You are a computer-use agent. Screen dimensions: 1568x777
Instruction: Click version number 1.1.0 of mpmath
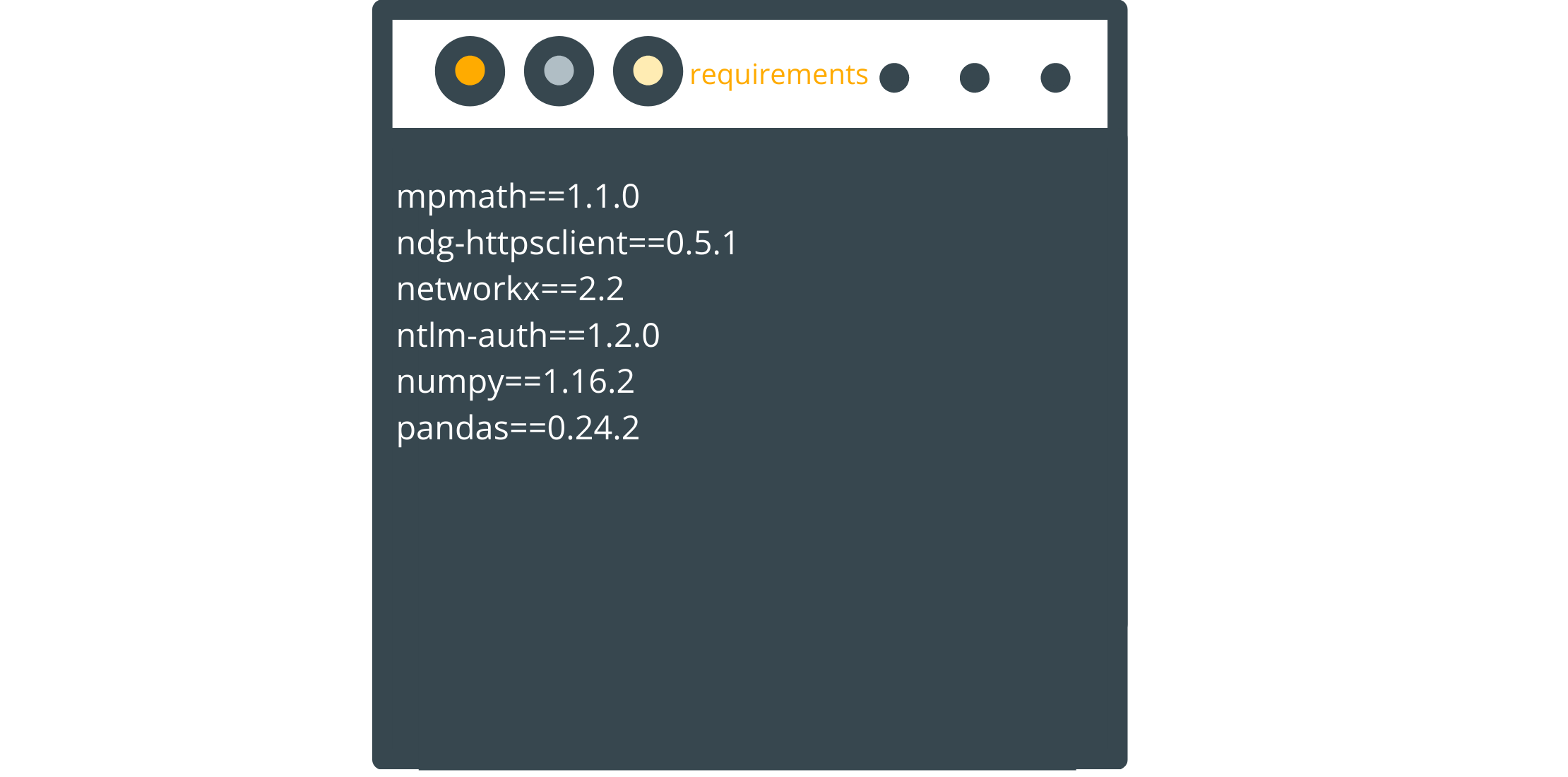click(602, 197)
